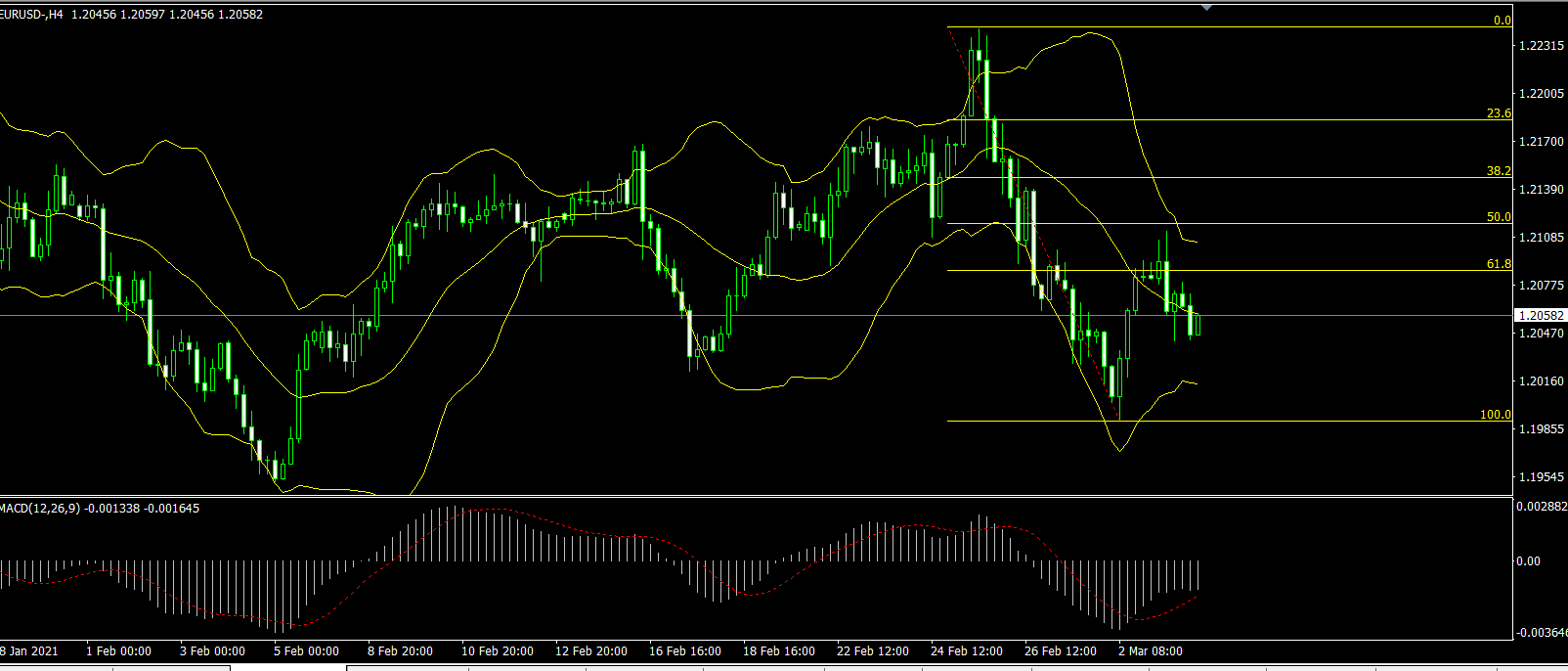Click price scale value 1.20160
This screenshot has width=1568, height=671.
(x=1543, y=381)
